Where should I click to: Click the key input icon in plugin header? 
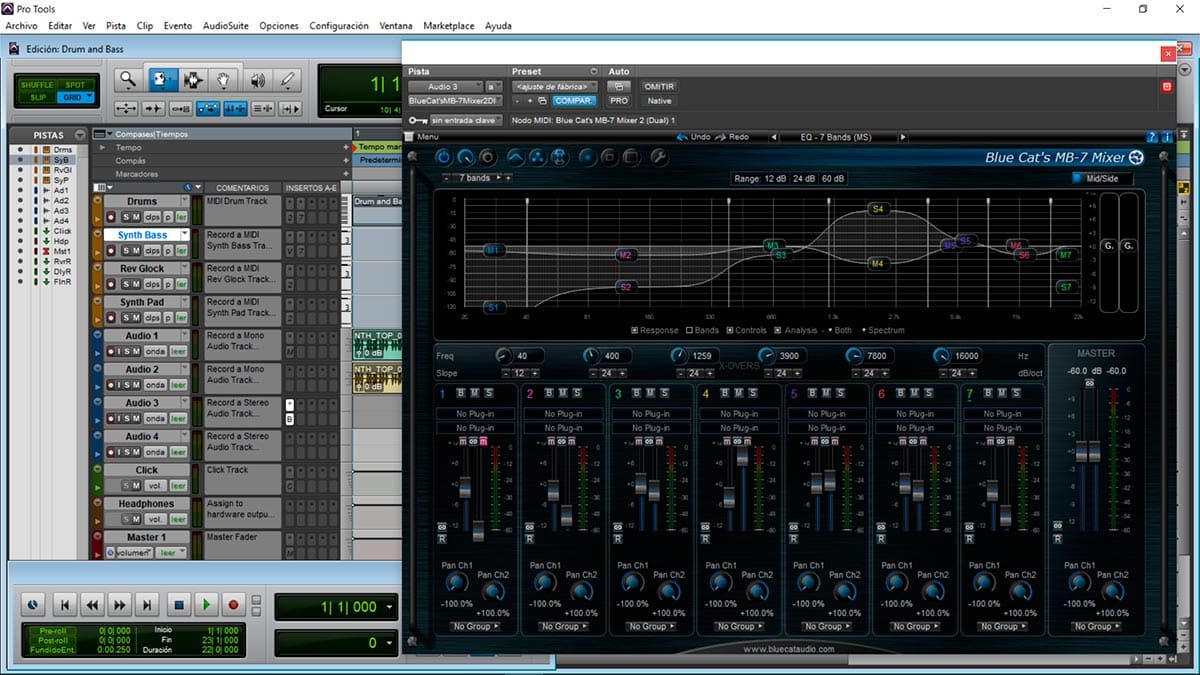pos(418,120)
